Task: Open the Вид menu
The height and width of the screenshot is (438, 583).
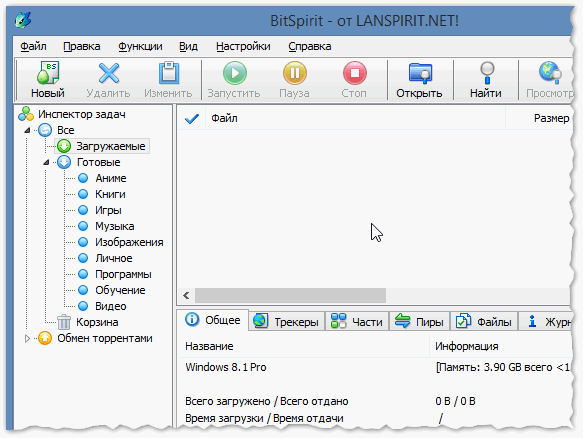Action: pos(188,46)
